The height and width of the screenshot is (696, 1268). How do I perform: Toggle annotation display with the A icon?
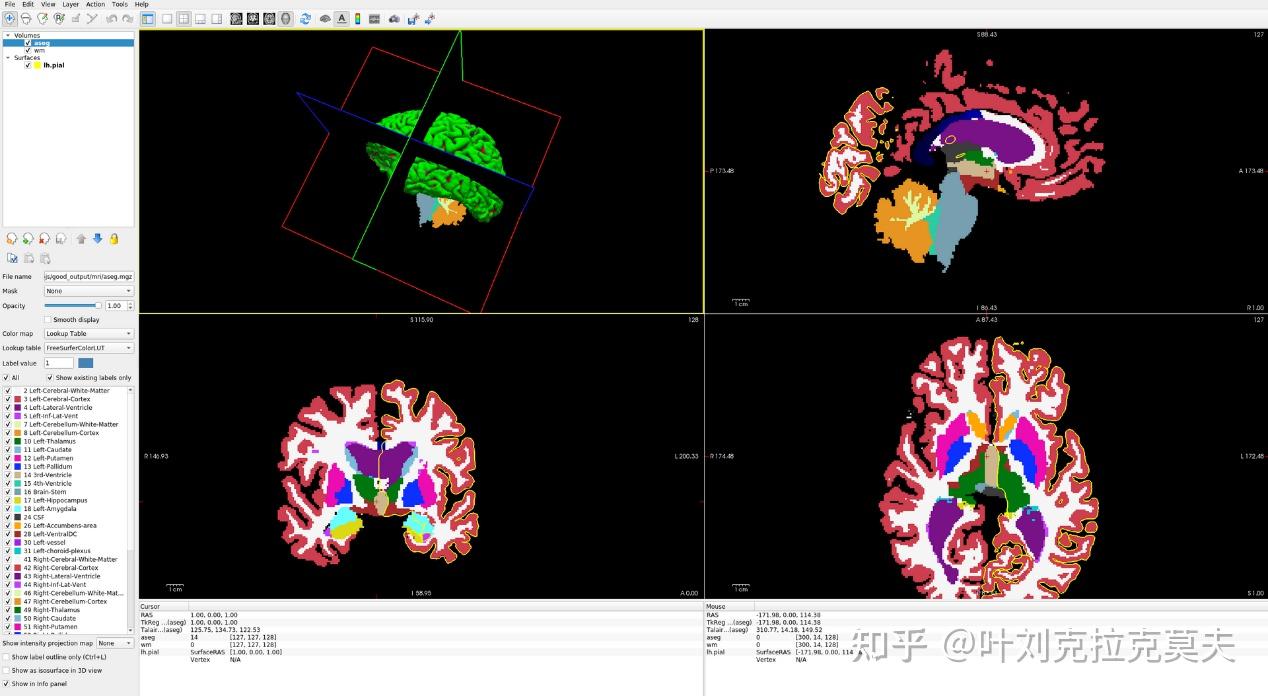[342, 18]
